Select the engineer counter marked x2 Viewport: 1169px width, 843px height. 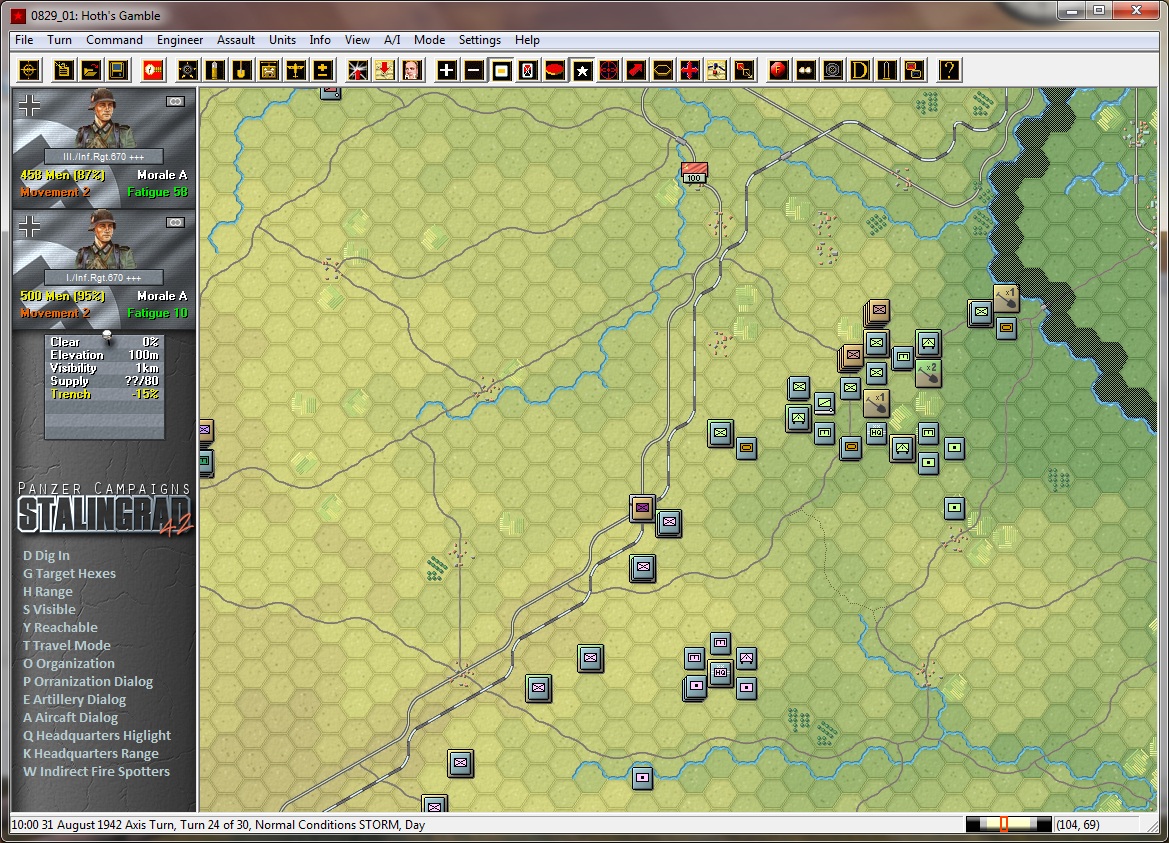tap(929, 373)
